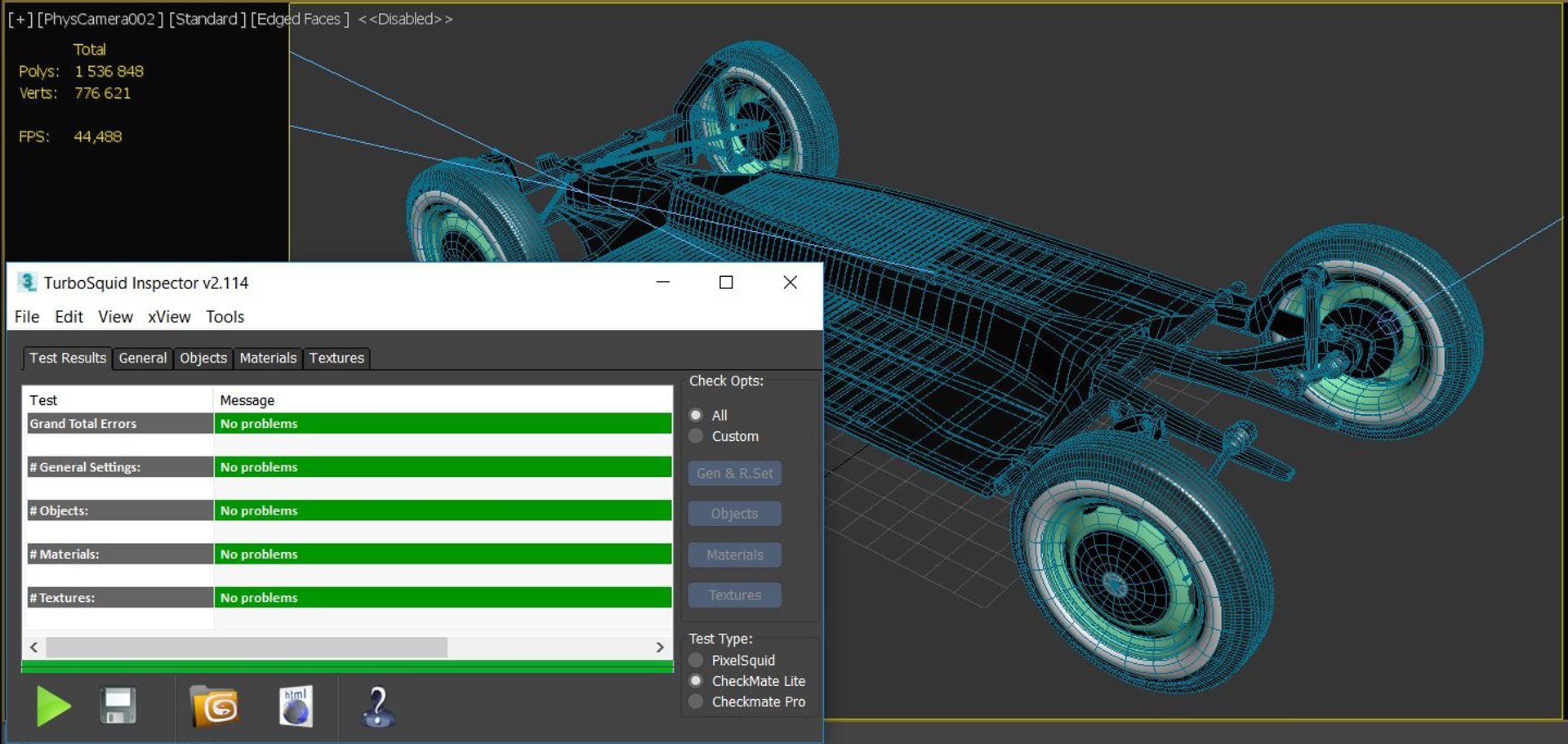Click the floppy disk save icon
This screenshot has height=744, width=1568.
pos(118,706)
